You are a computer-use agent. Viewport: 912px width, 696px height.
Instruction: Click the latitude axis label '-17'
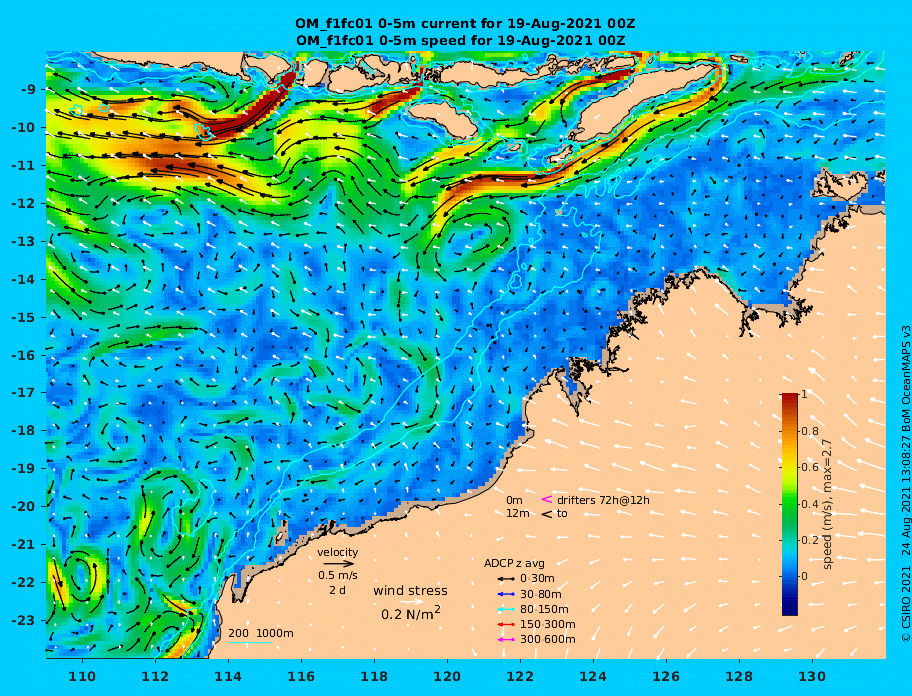coord(24,393)
